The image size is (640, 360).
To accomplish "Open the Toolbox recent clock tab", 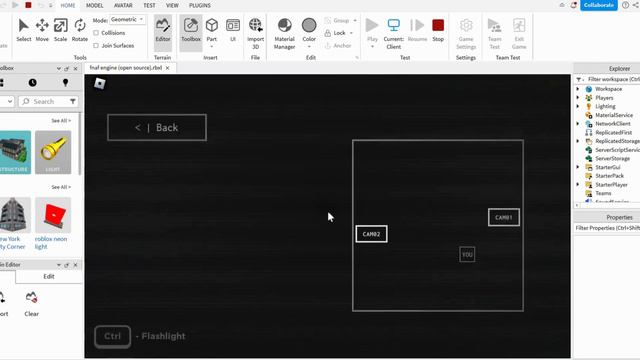I will pos(33,83).
